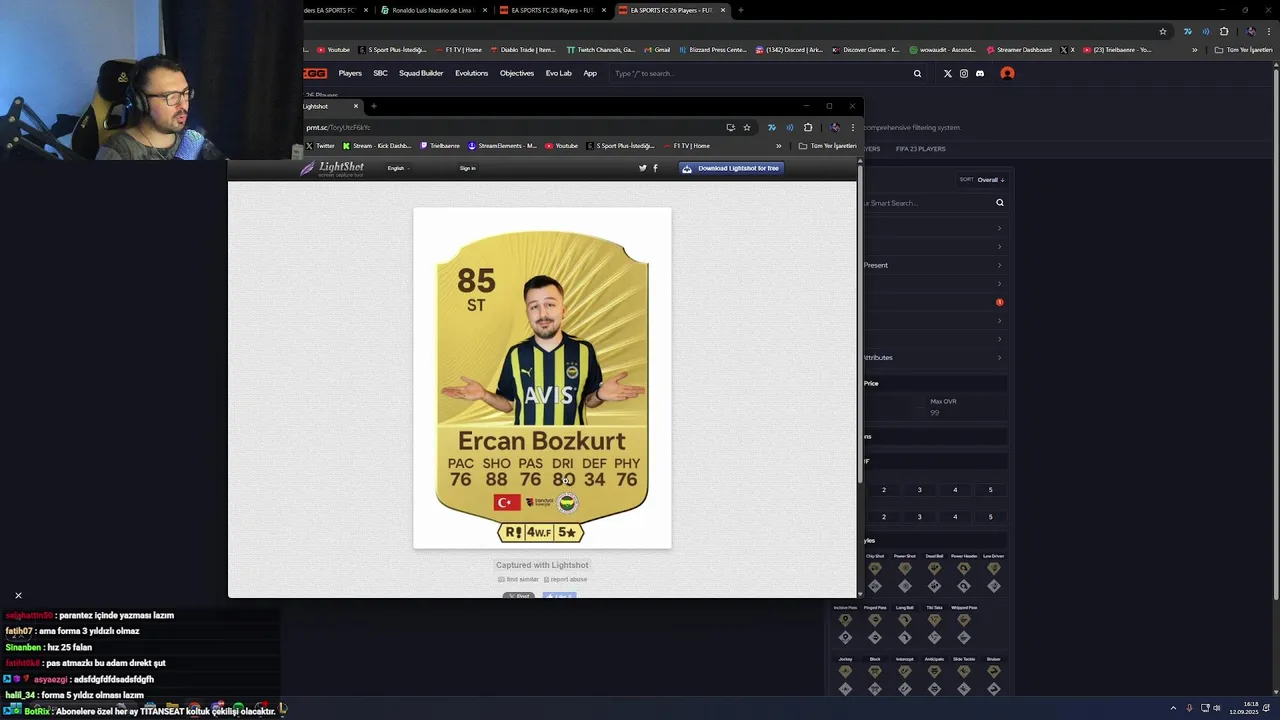Open the English language dropdown on Lightshot
Image resolution: width=1280 pixels, height=720 pixels.
coord(398,168)
